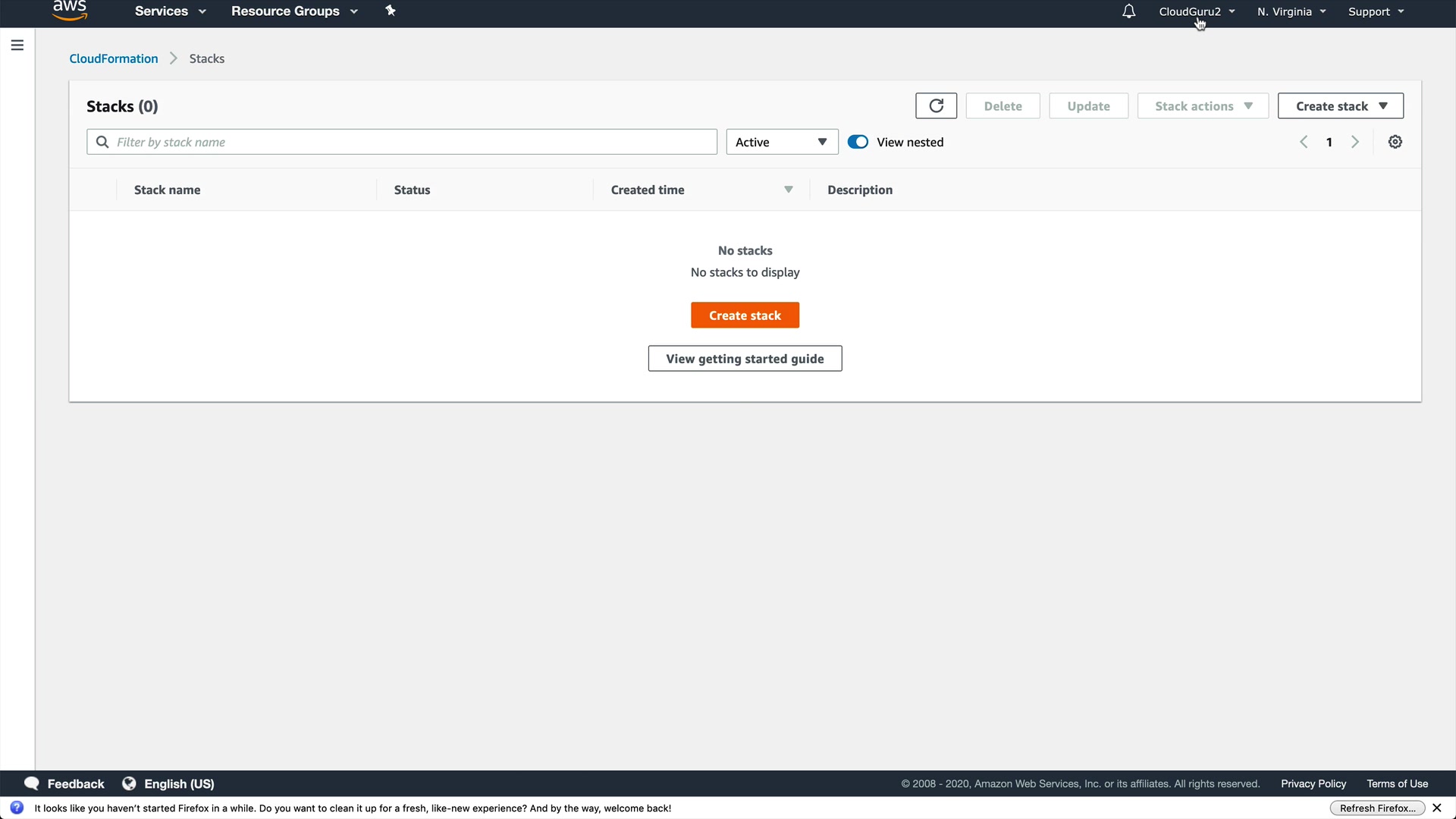1456x819 pixels.
Task: Open the Services menu
Action: point(170,11)
